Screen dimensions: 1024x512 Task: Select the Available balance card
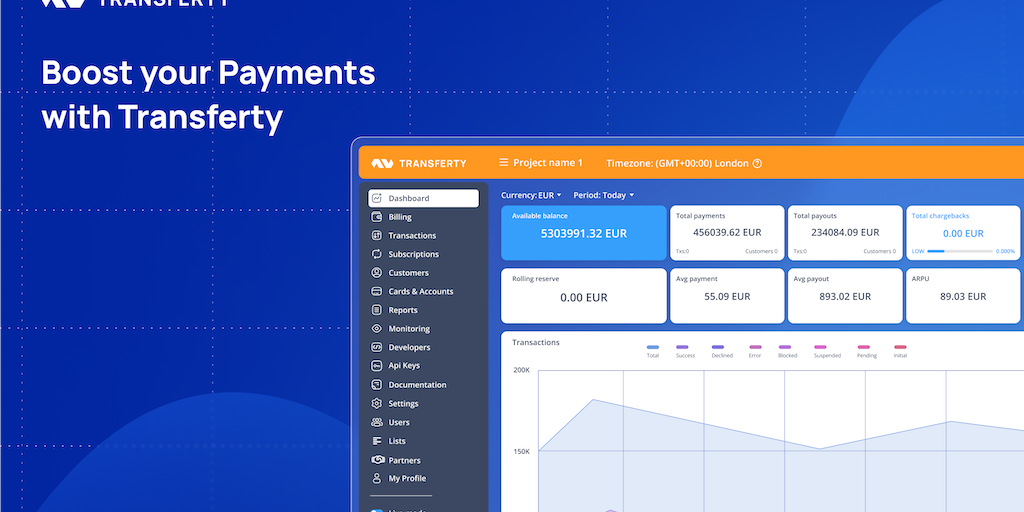[584, 233]
